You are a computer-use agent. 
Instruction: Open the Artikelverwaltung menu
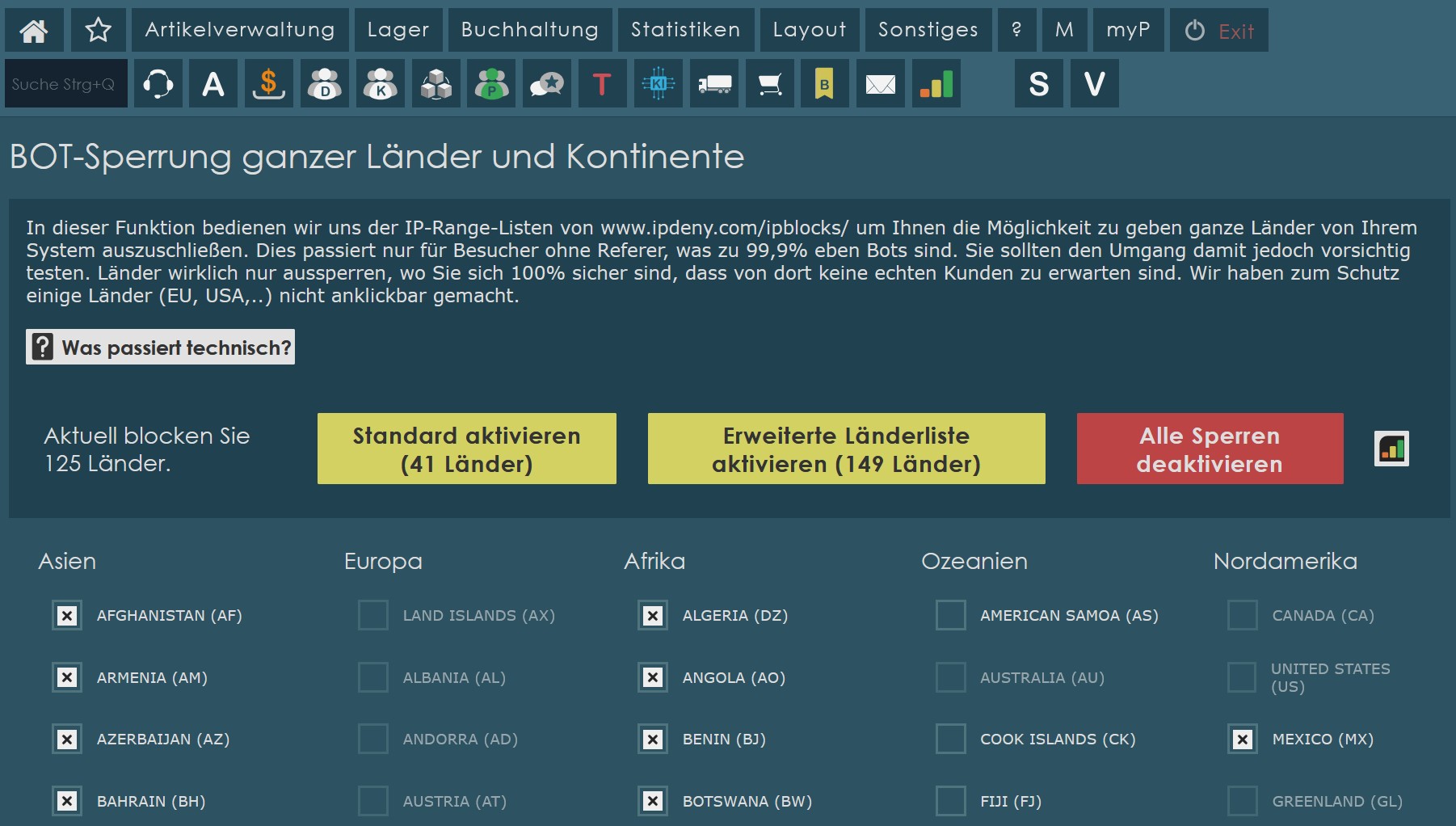240,30
